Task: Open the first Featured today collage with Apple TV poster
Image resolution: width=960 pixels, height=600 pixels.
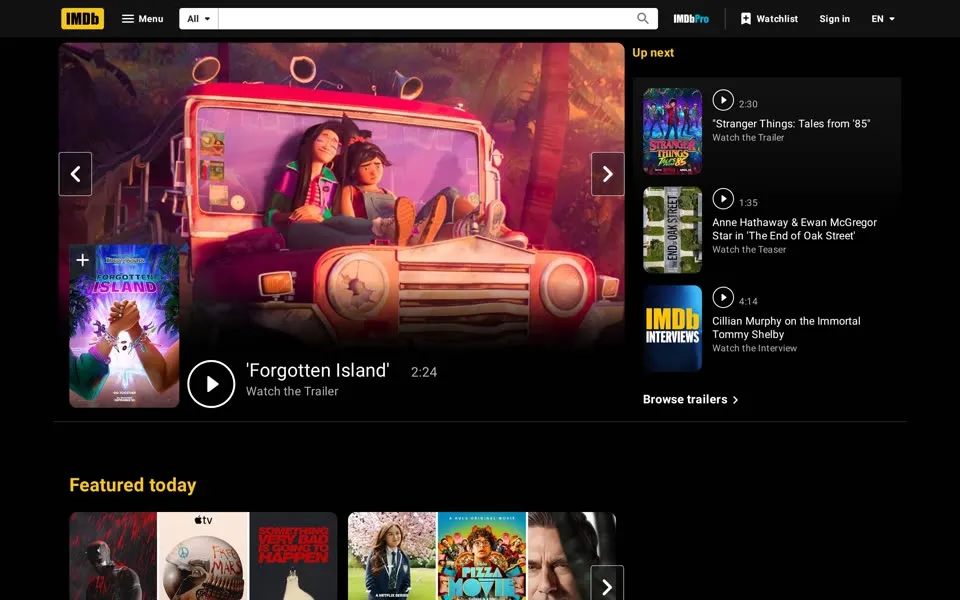Action: point(203,556)
